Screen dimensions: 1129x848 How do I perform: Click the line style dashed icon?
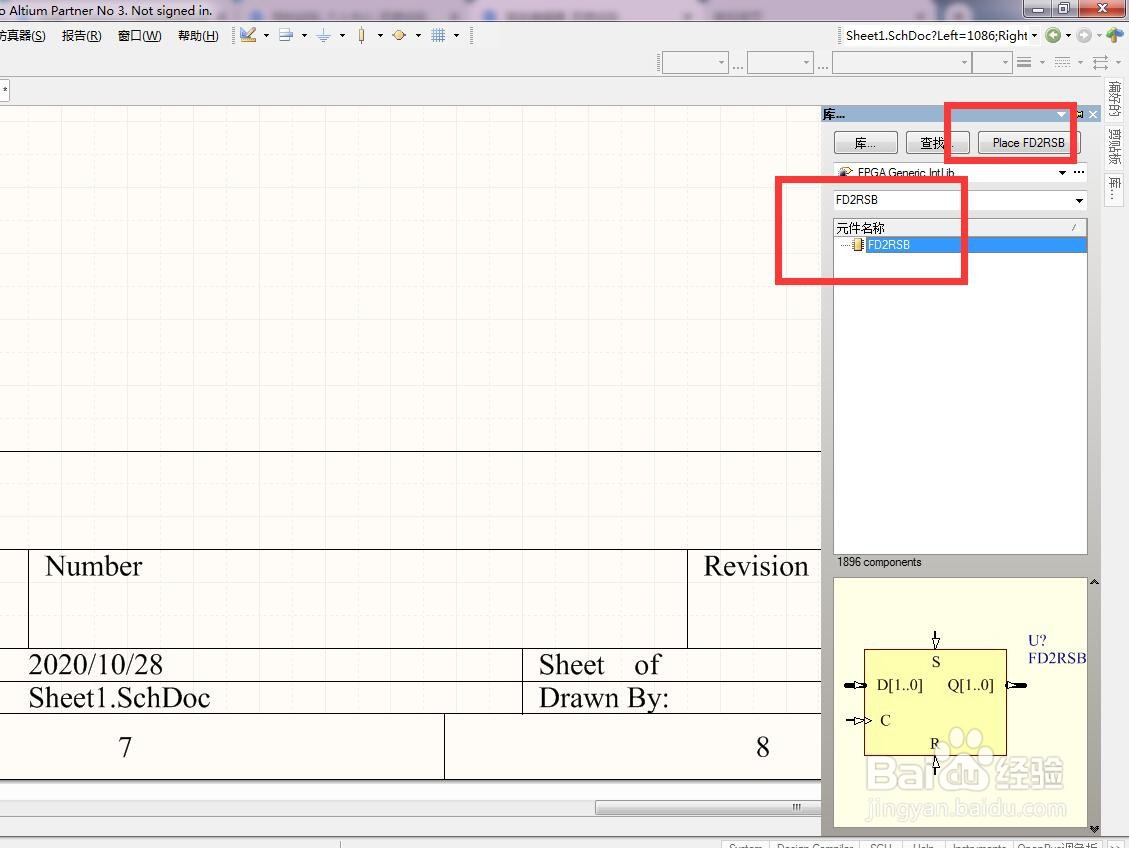coord(1062,63)
